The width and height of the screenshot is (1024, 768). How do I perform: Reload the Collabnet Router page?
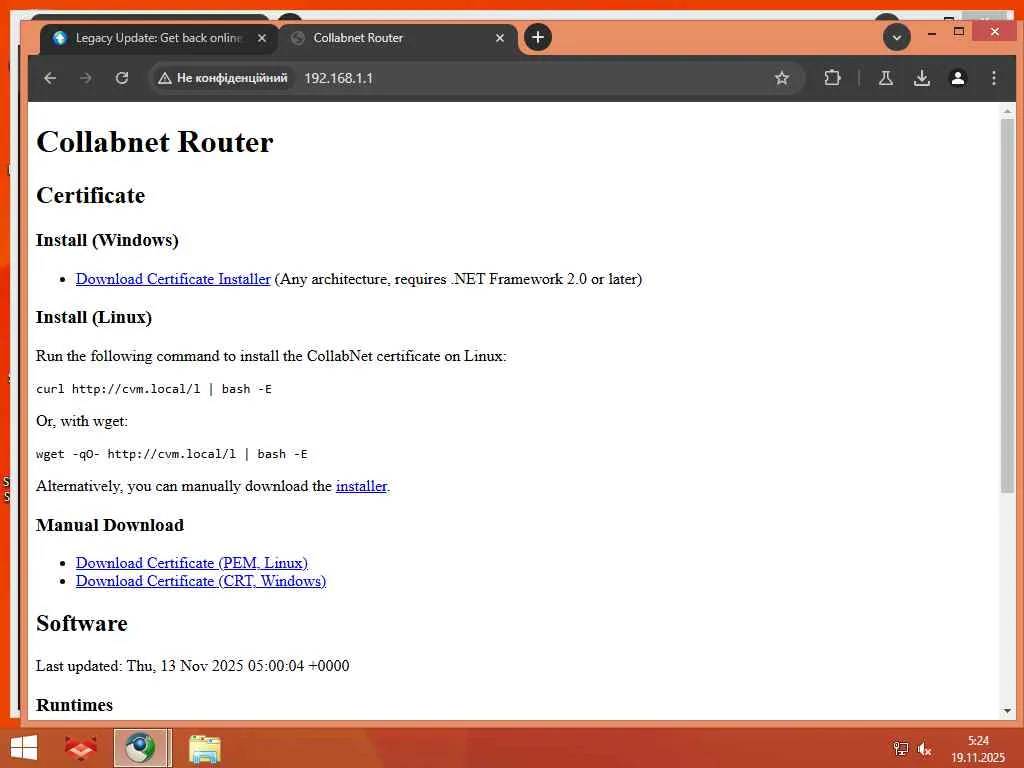point(122,78)
